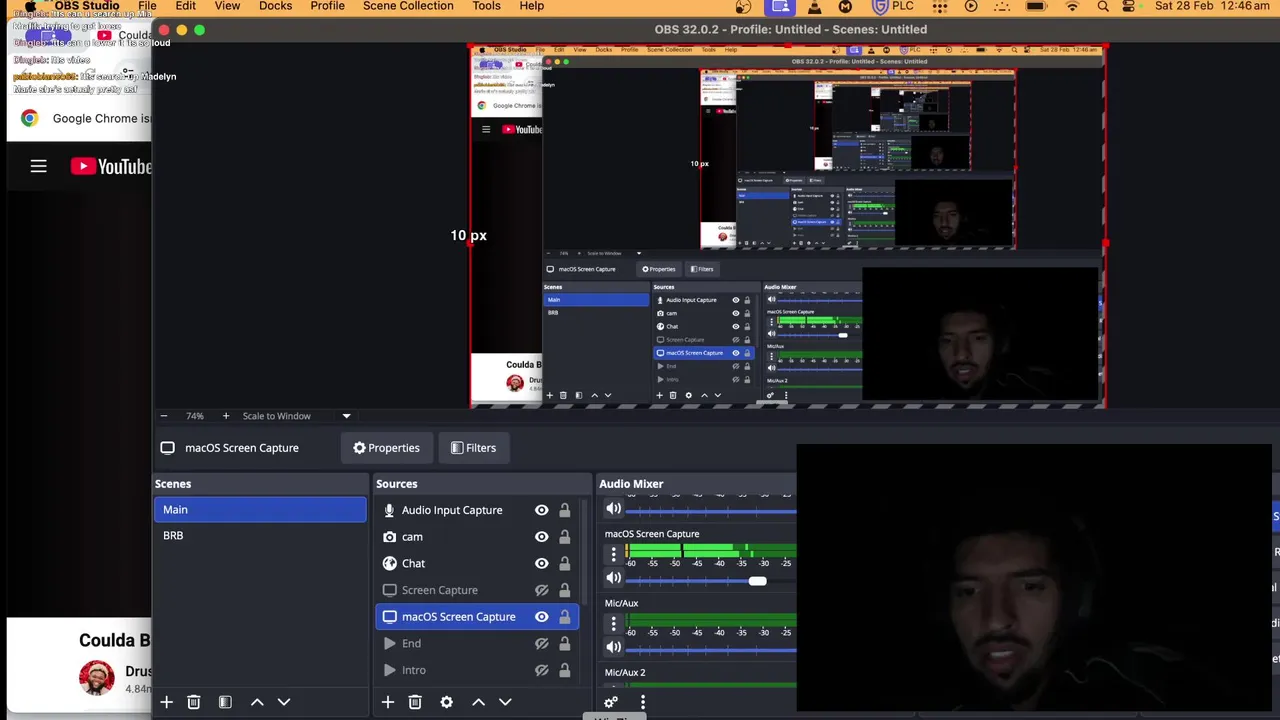Lock the macOS Screen Capture source
The width and height of the screenshot is (1280, 720).
564,617
